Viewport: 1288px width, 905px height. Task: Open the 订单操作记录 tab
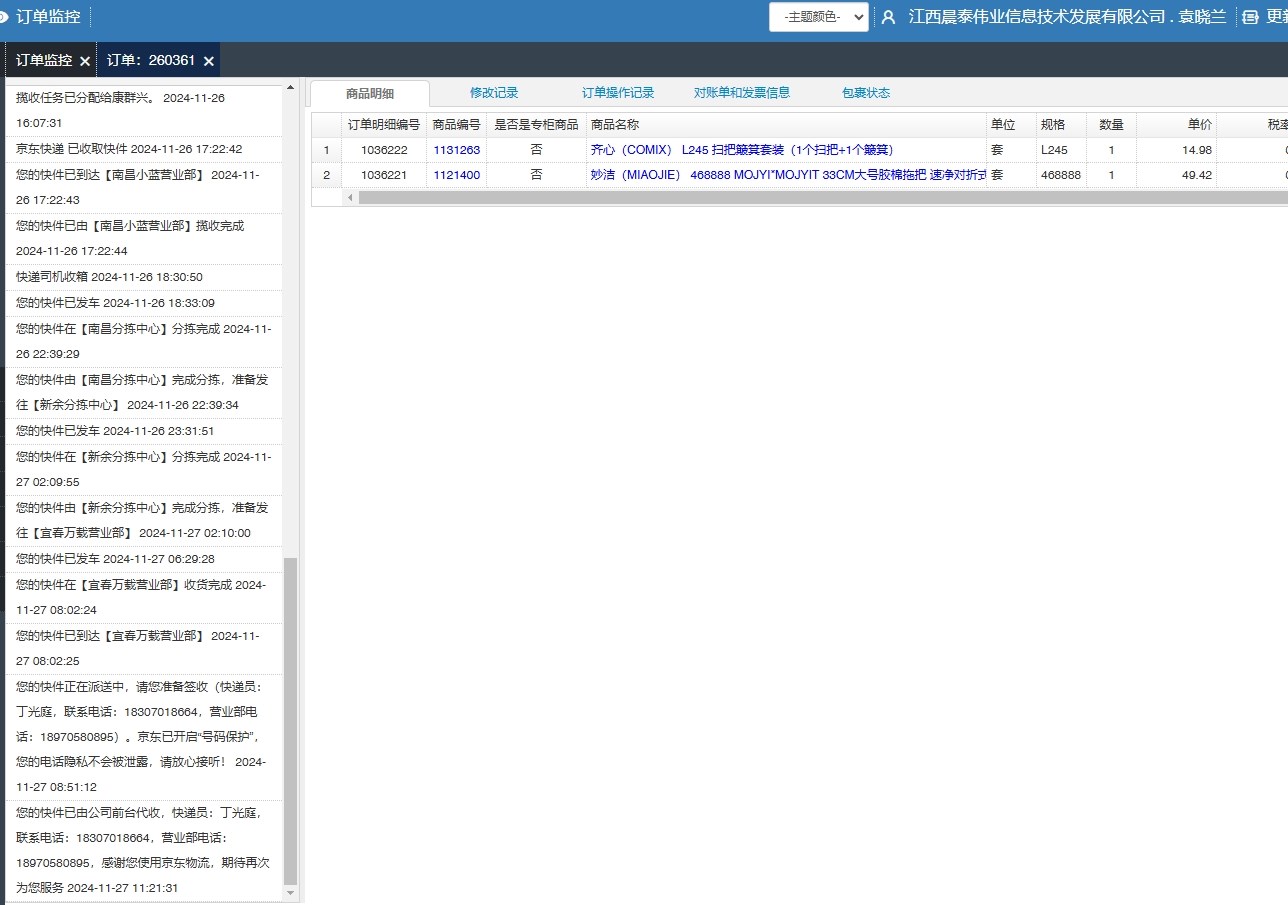pos(618,93)
